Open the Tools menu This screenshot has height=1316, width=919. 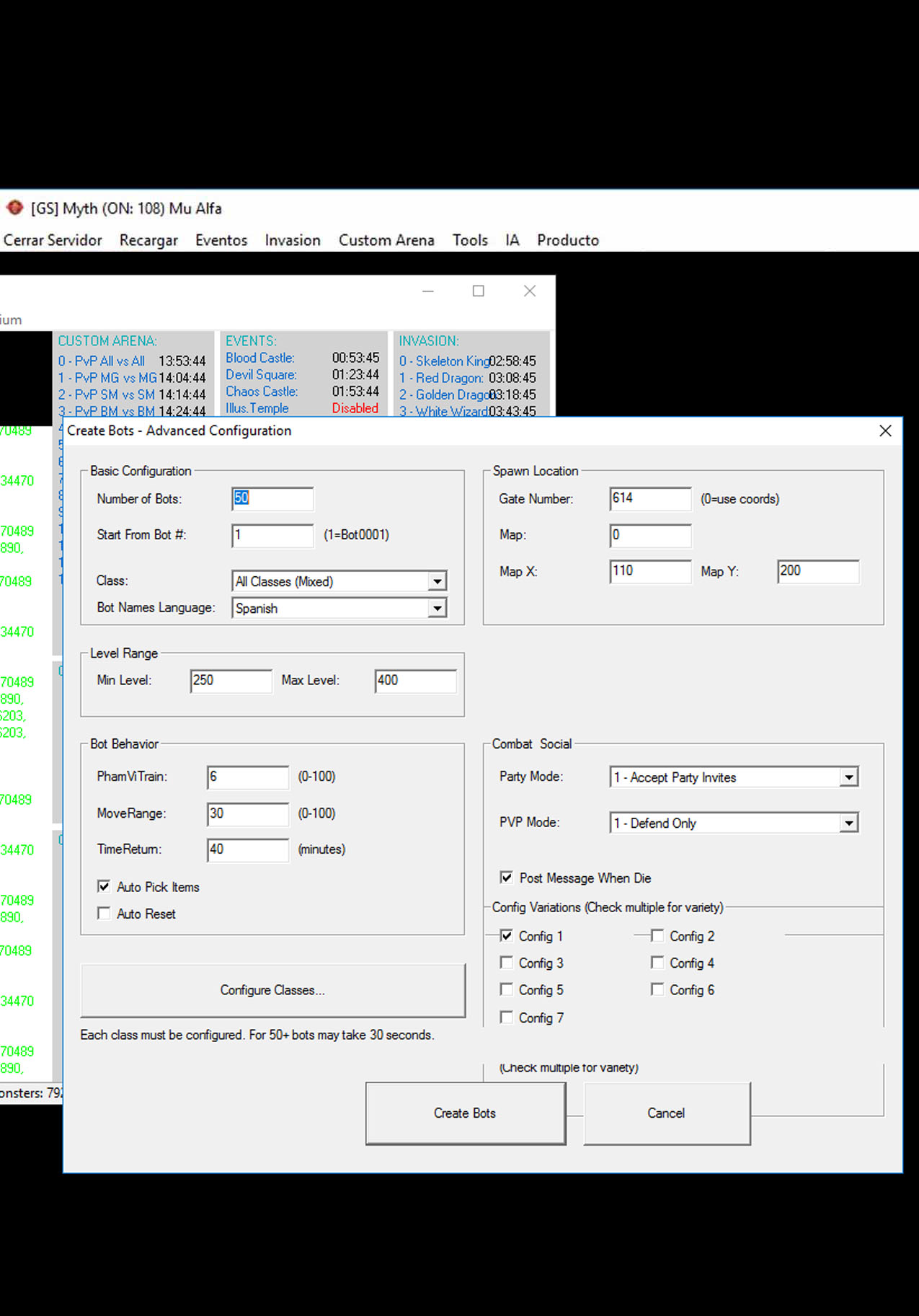470,240
